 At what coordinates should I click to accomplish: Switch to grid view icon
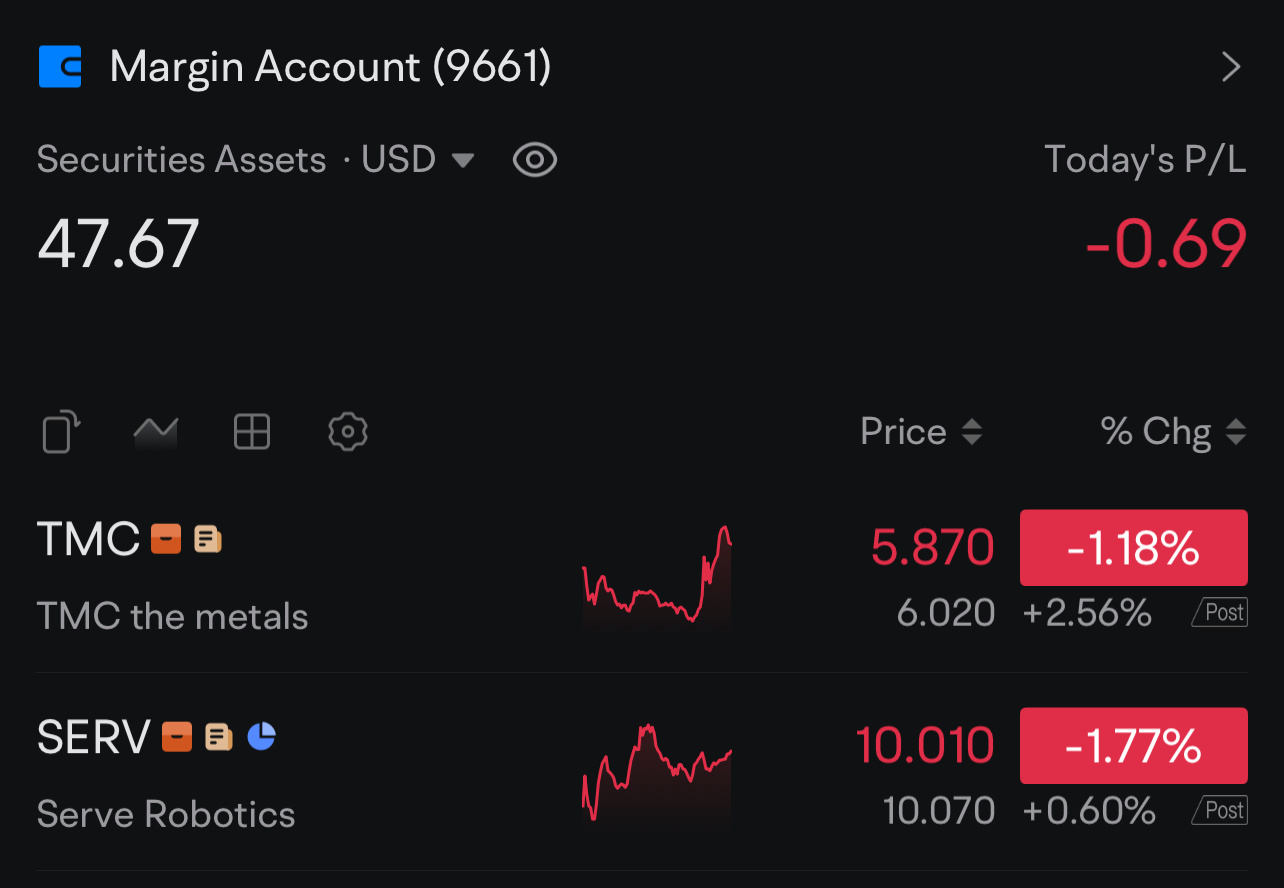click(x=252, y=432)
